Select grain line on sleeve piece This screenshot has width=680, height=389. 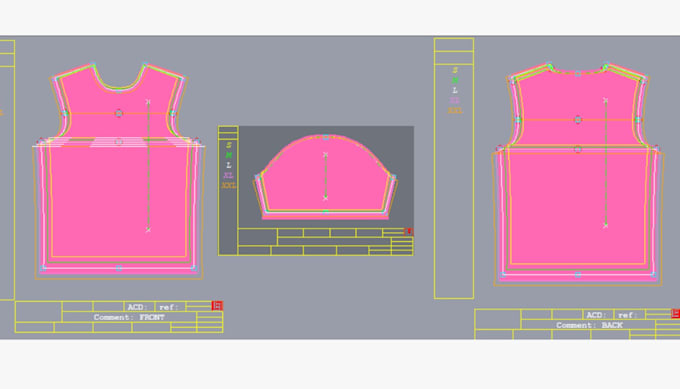(x=325, y=176)
